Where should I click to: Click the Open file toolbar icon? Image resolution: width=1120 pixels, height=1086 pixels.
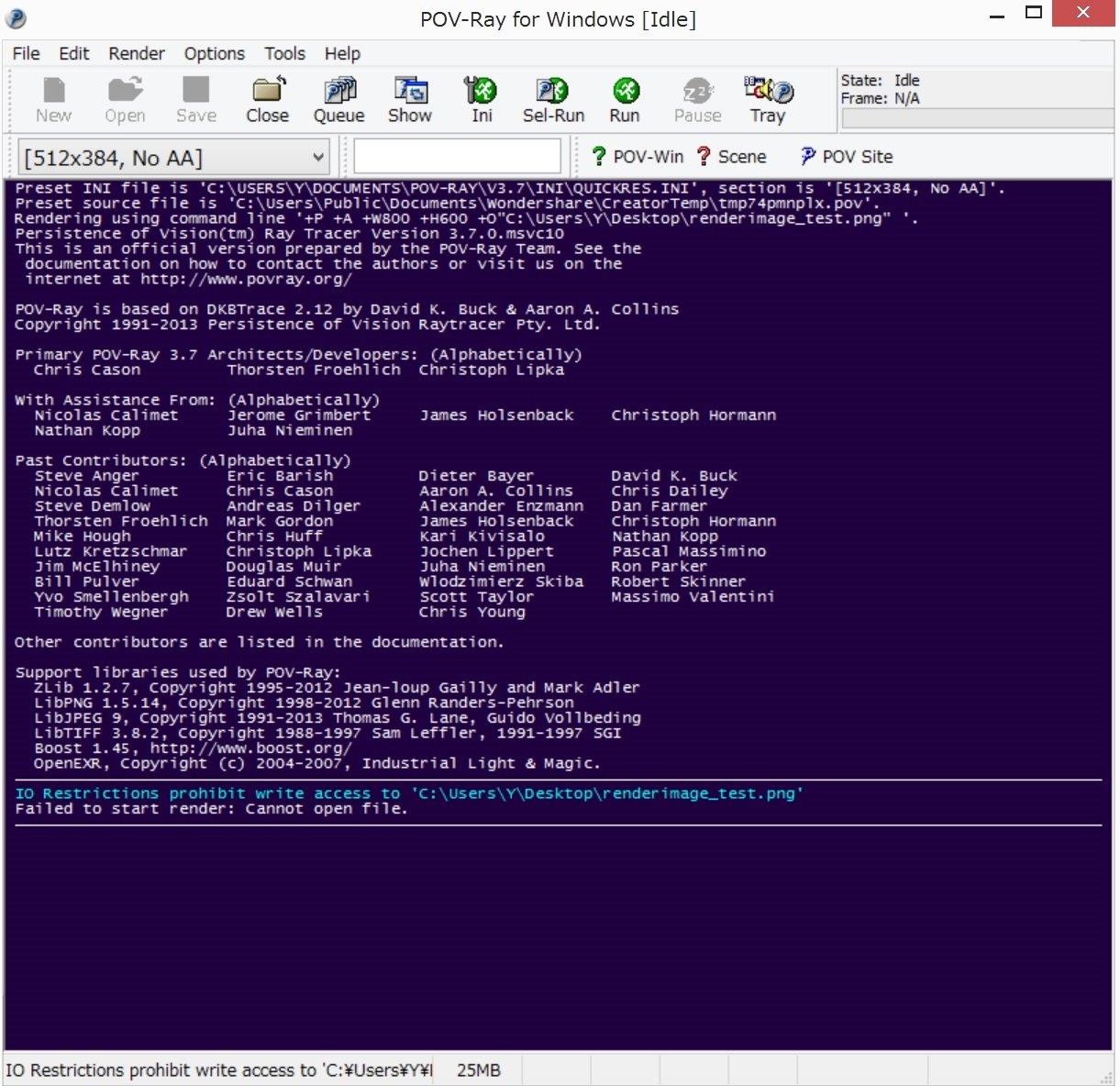pyautogui.click(x=125, y=100)
